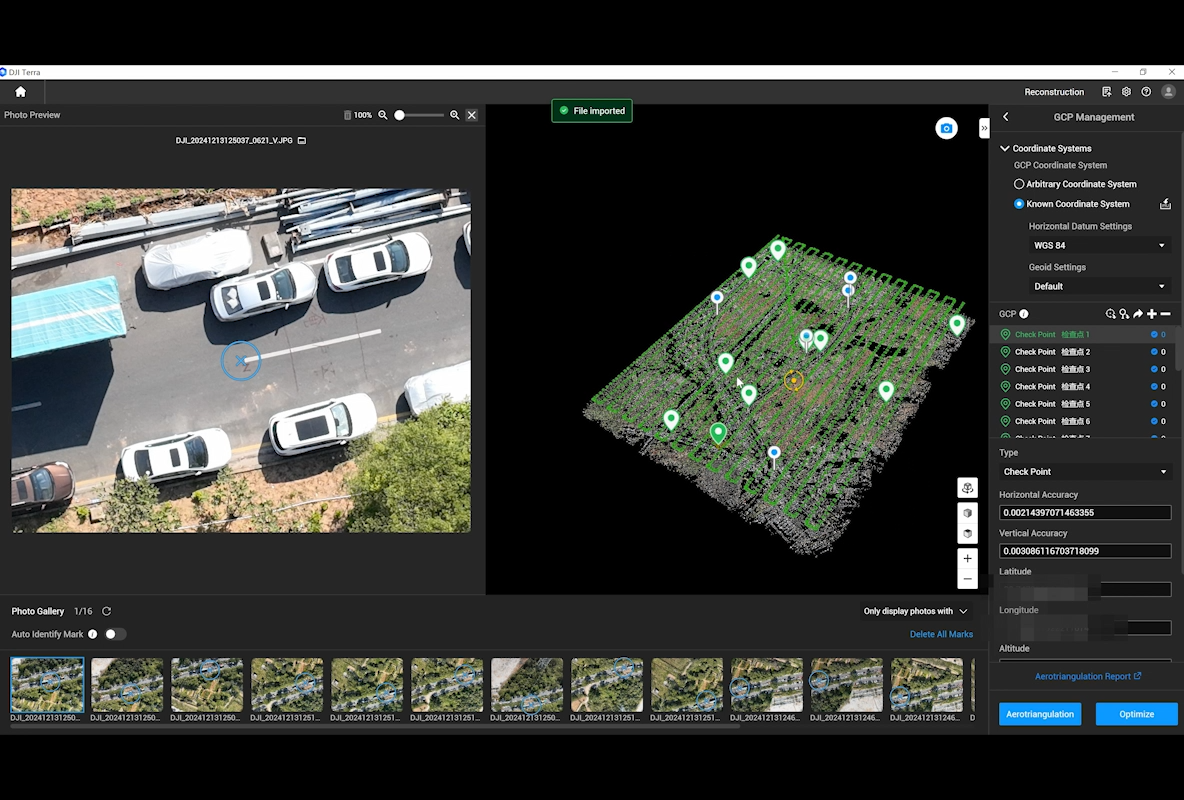Click the camera icon in the 3D view
The image size is (1184, 800).
click(946, 129)
